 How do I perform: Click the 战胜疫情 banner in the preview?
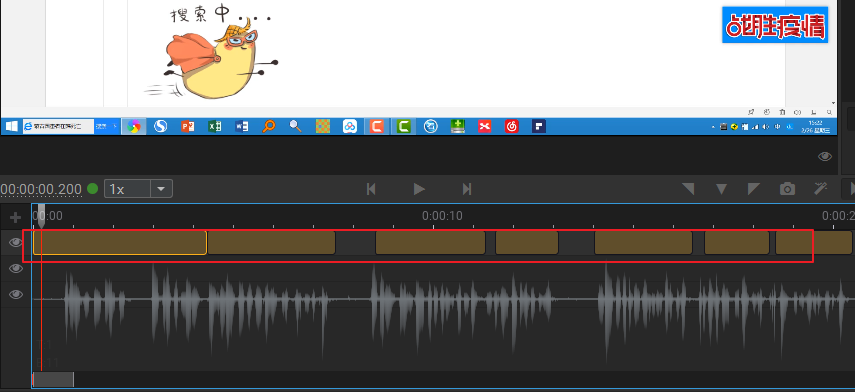coord(775,25)
